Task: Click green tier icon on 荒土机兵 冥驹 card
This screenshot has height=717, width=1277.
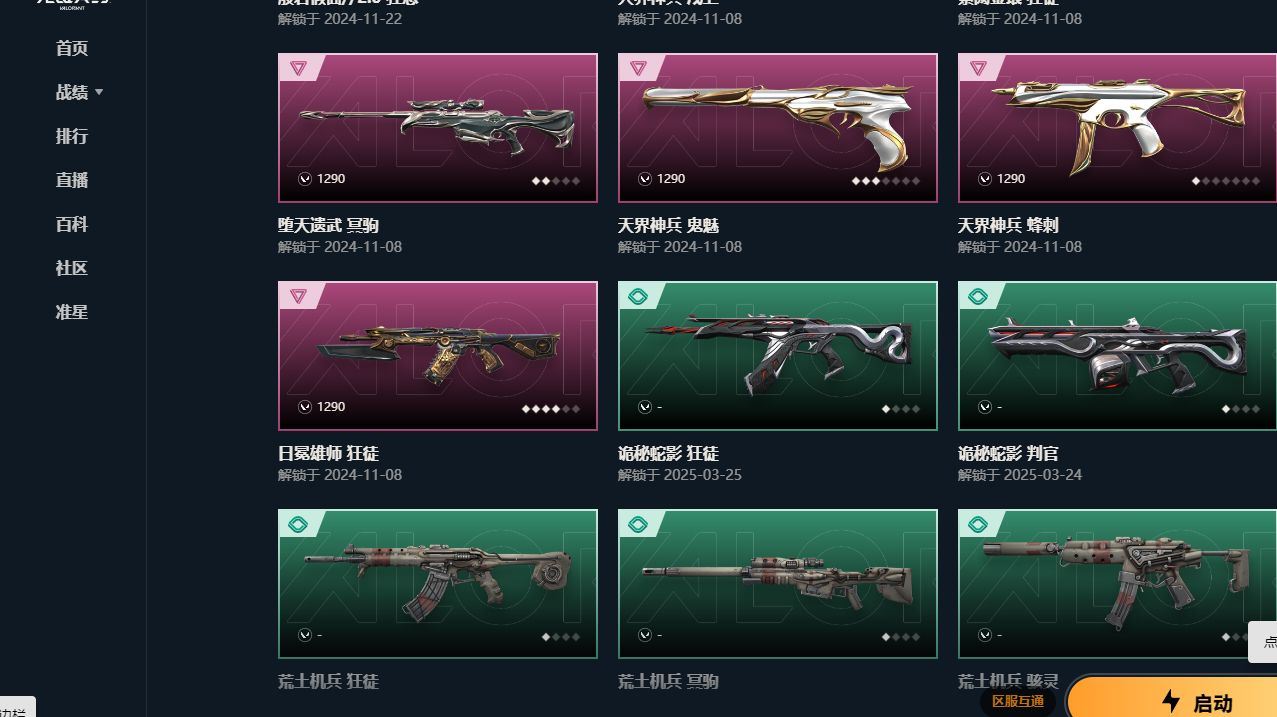Action: click(x=638, y=524)
